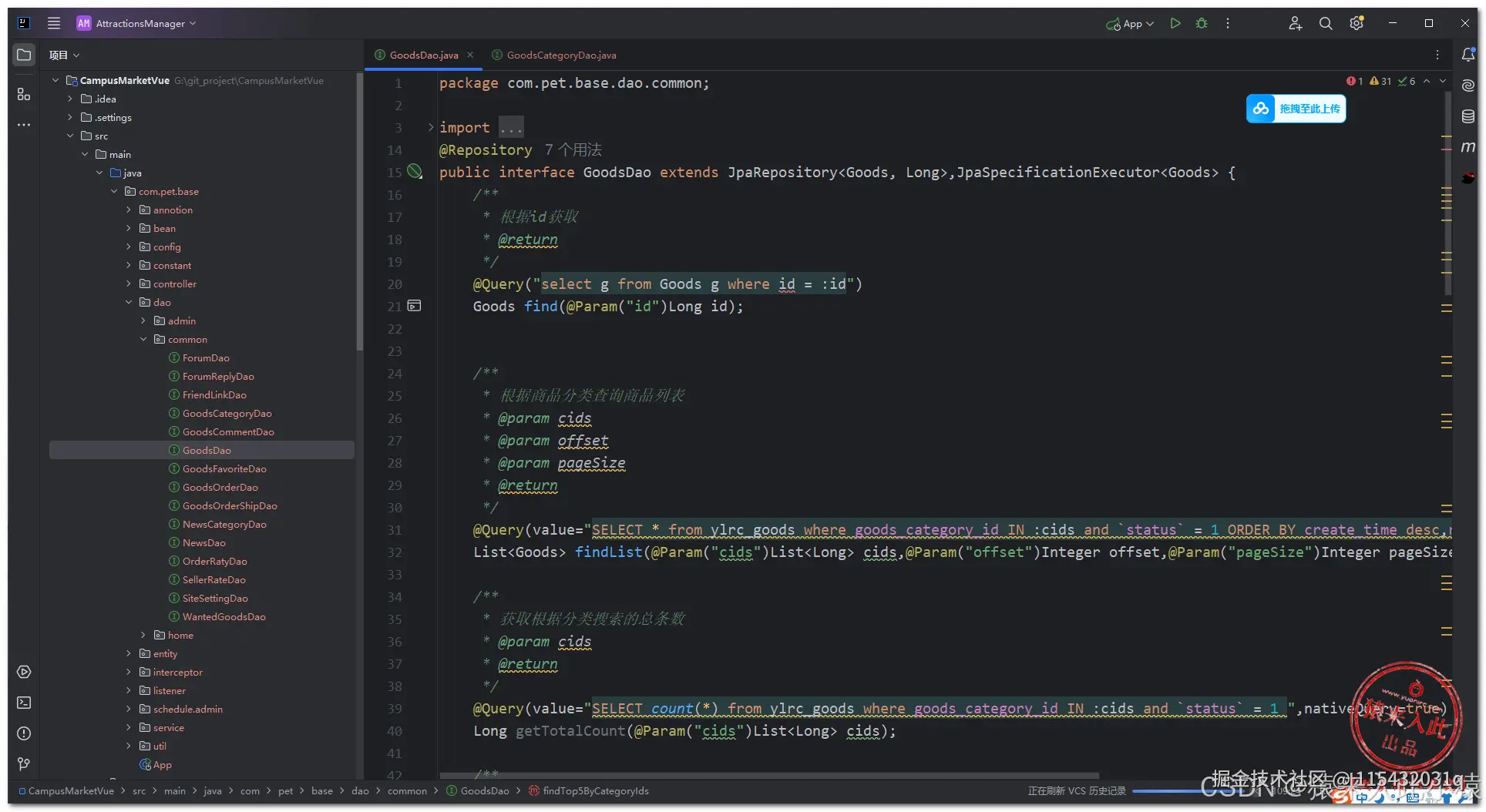The height and width of the screenshot is (812, 1486).
Task: Open the Git tool window
Action: (x=24, y=763)
